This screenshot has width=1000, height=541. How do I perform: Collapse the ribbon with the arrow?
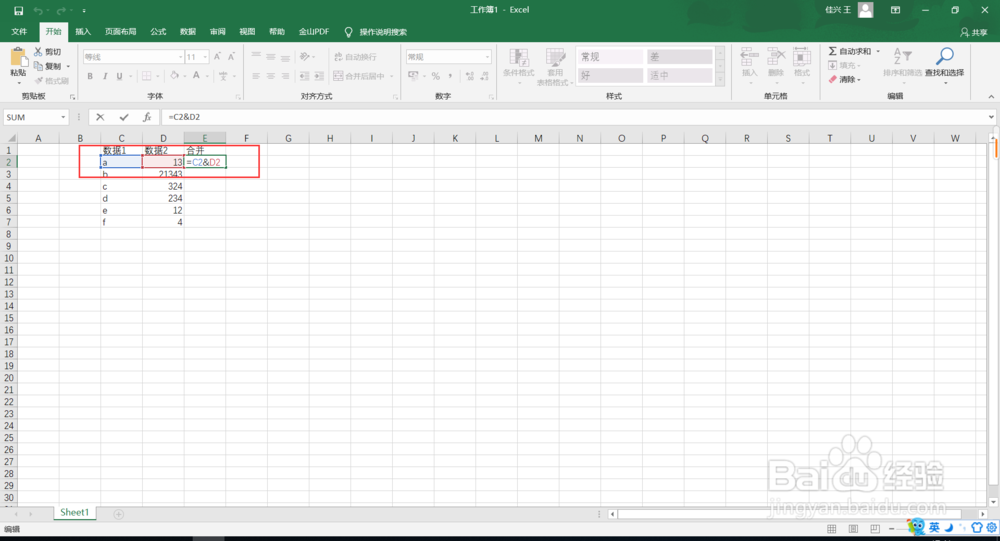pyautogui.click(x=991, y=96)
